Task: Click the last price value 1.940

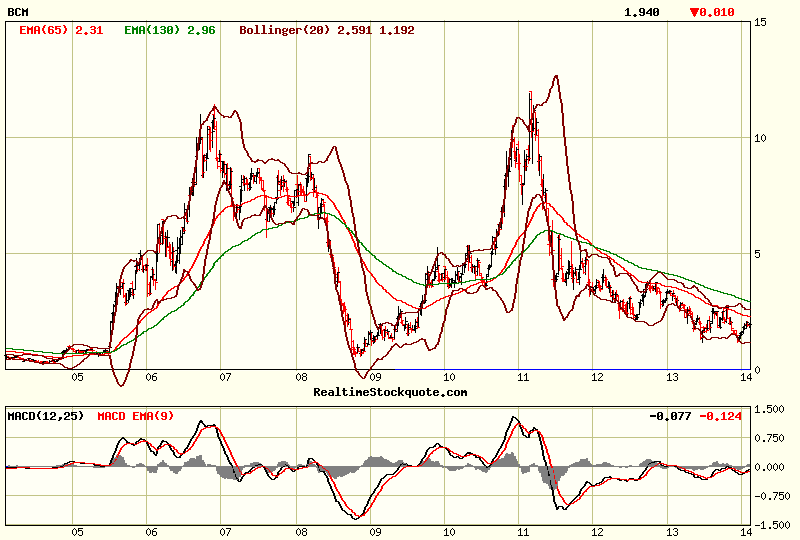Action: click(x=641, y=12)
